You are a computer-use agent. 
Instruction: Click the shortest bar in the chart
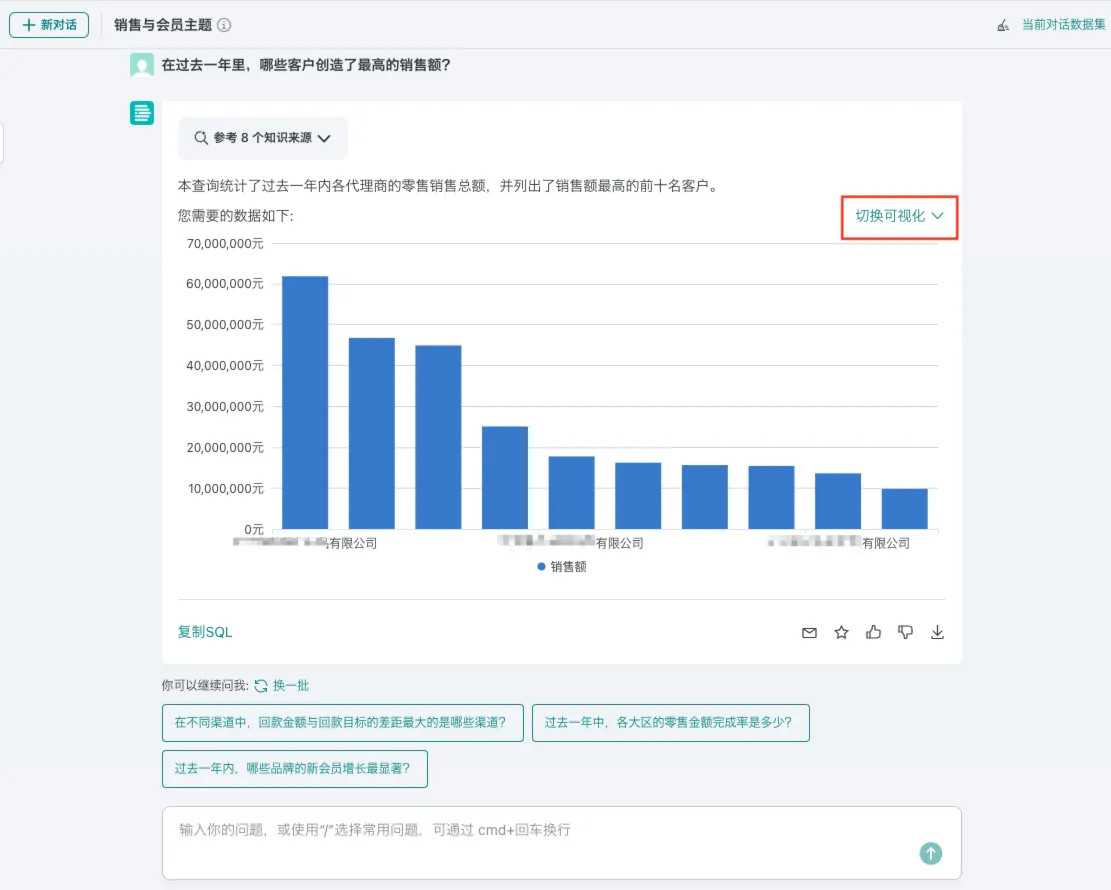pos(904,509)
